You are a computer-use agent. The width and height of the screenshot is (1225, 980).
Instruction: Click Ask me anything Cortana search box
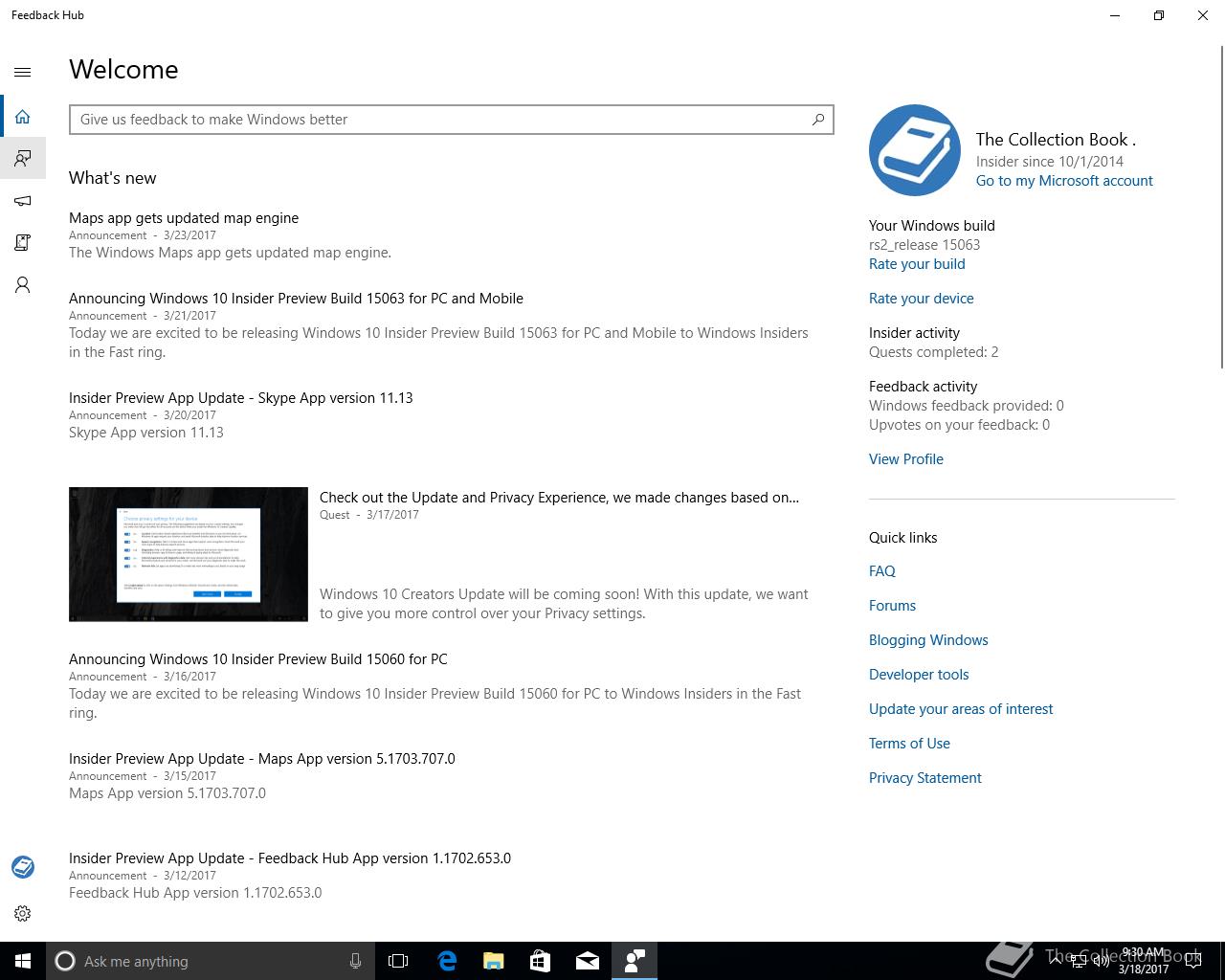point(211,961)
